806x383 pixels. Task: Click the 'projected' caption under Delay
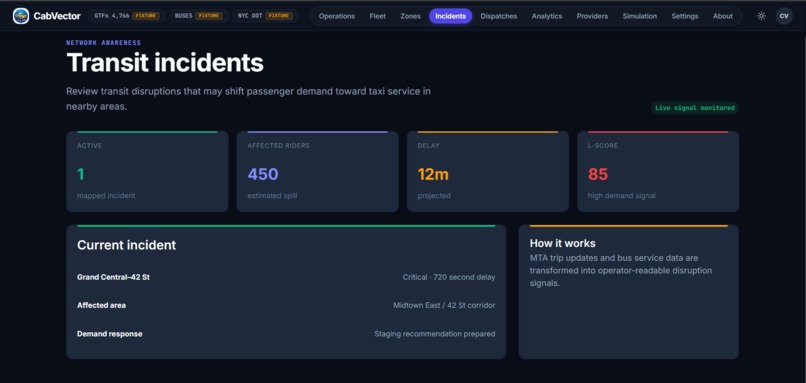[434, 196]
